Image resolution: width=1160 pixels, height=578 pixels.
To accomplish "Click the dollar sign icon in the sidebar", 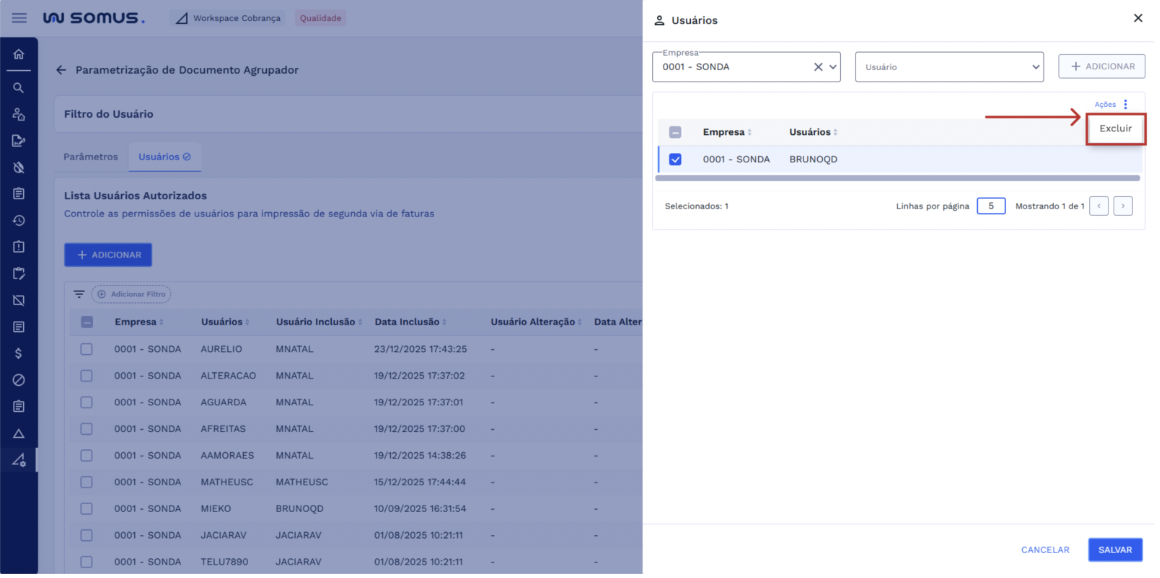I will click(18, 353).
